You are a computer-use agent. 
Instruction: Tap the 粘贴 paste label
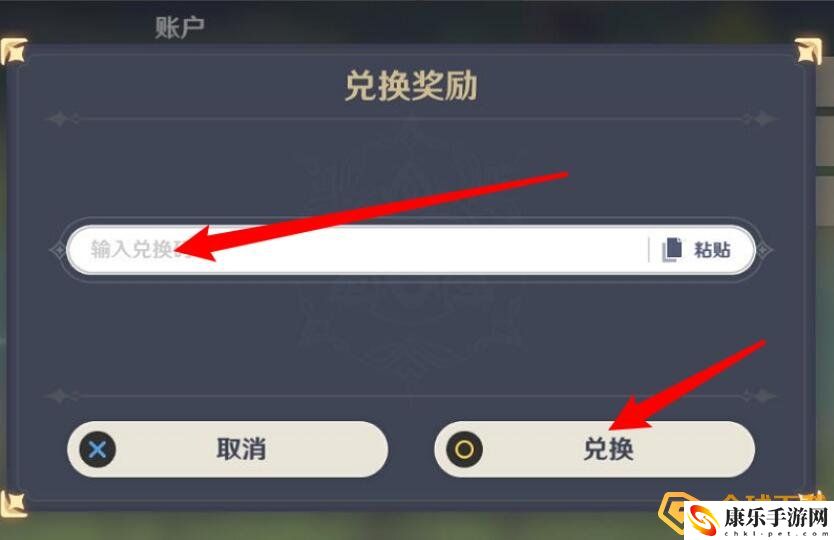pos(712,250)
